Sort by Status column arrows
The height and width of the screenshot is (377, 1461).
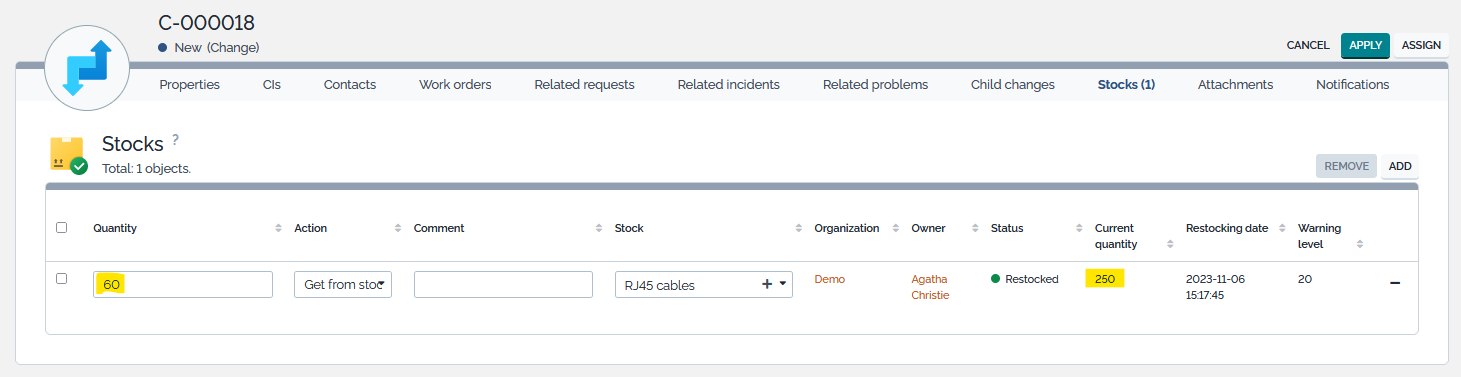point(1079,228)
